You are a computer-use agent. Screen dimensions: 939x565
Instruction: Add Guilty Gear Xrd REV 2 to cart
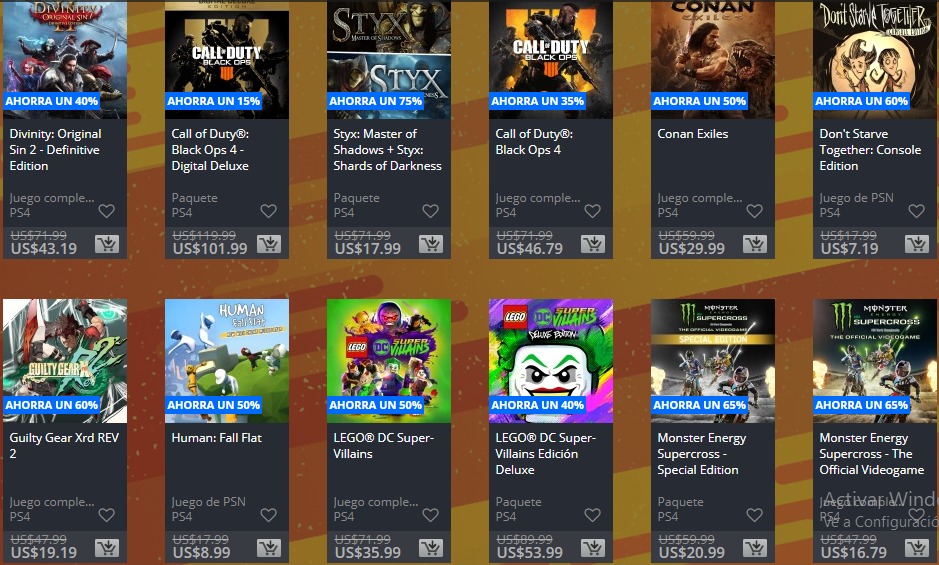point(107,548)
